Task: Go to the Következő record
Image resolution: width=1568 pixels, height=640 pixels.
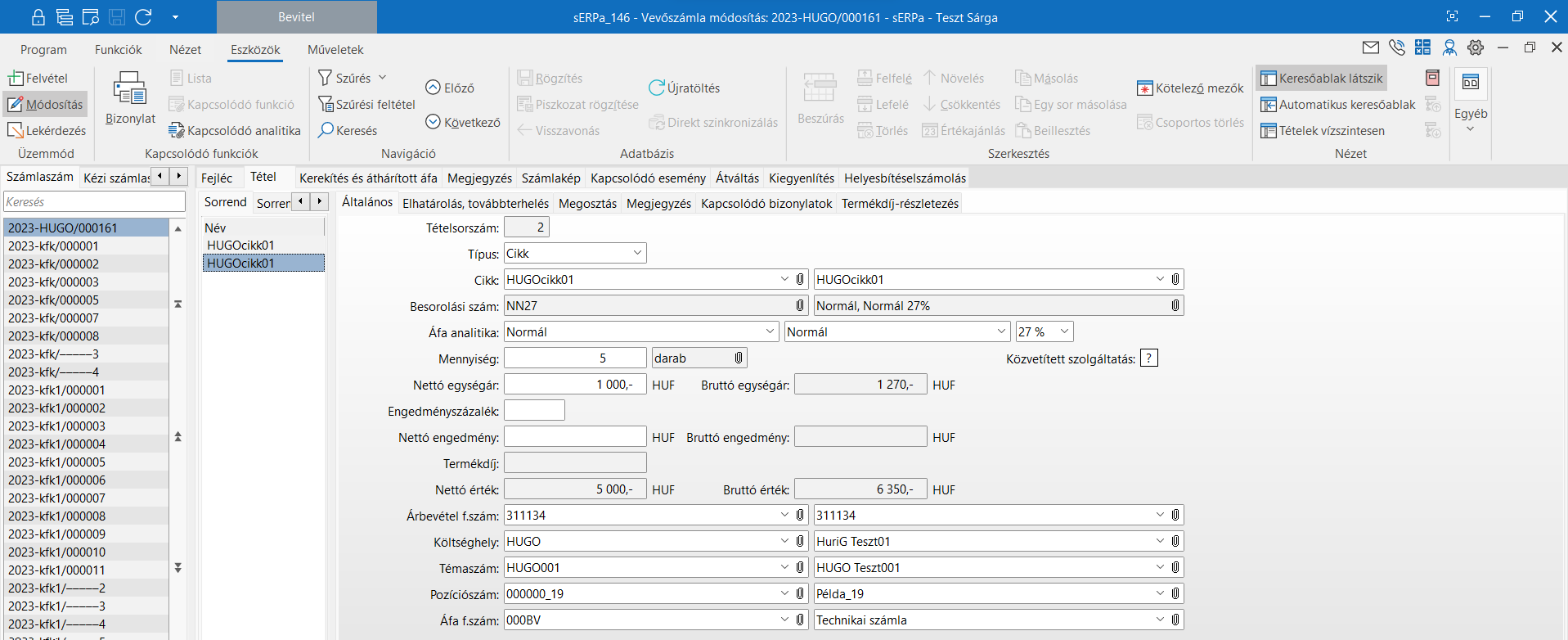Action: pyautogui.click(x=462, y=122)
